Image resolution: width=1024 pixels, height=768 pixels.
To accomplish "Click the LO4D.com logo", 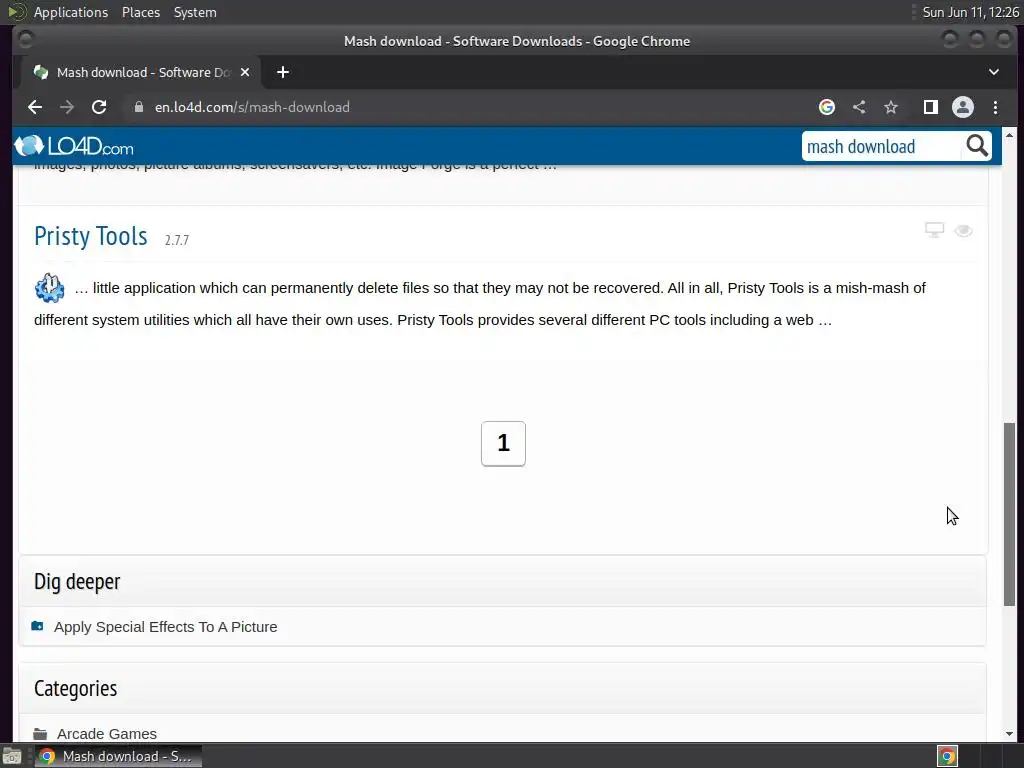I will (x=74, y=146).
